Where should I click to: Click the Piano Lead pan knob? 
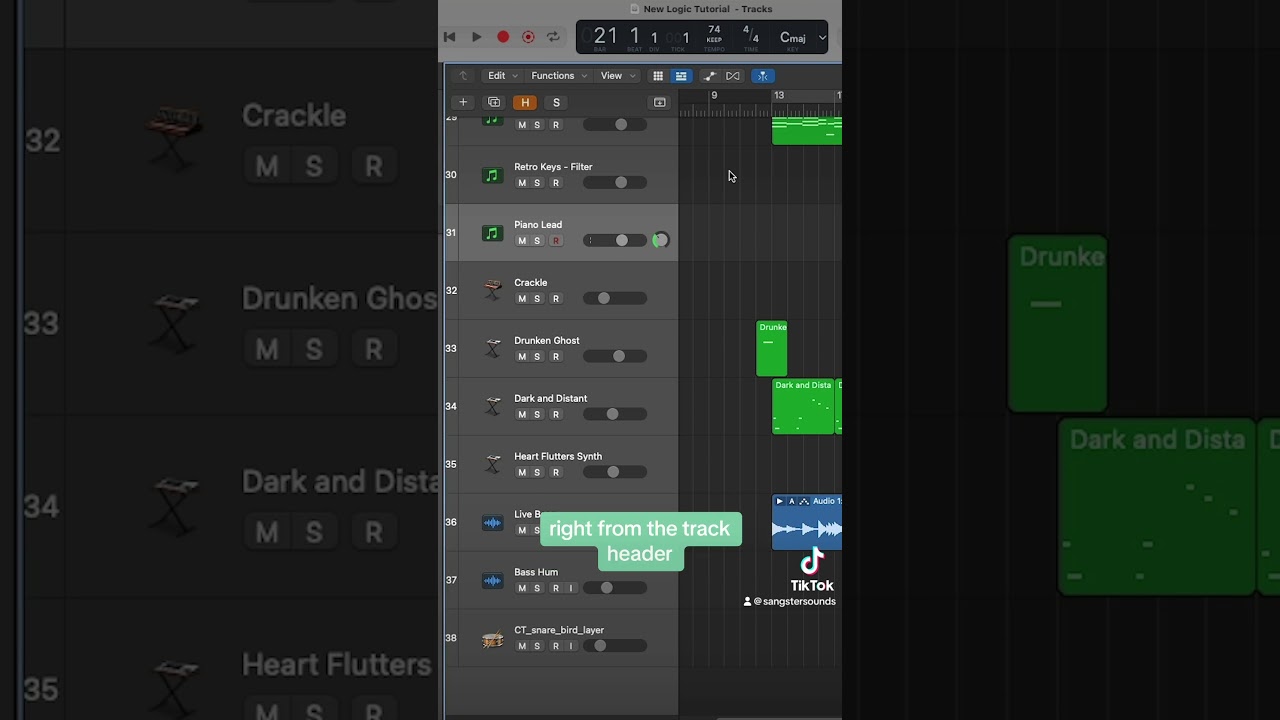coord(660,240)
